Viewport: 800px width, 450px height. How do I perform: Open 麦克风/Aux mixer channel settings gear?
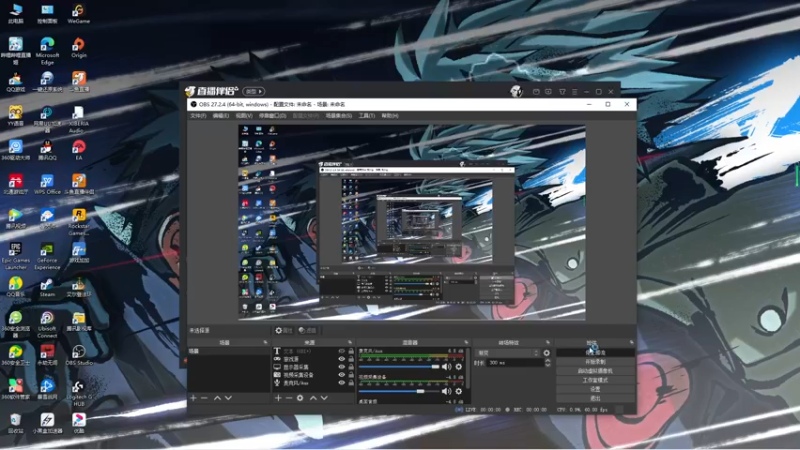(459, 367)
